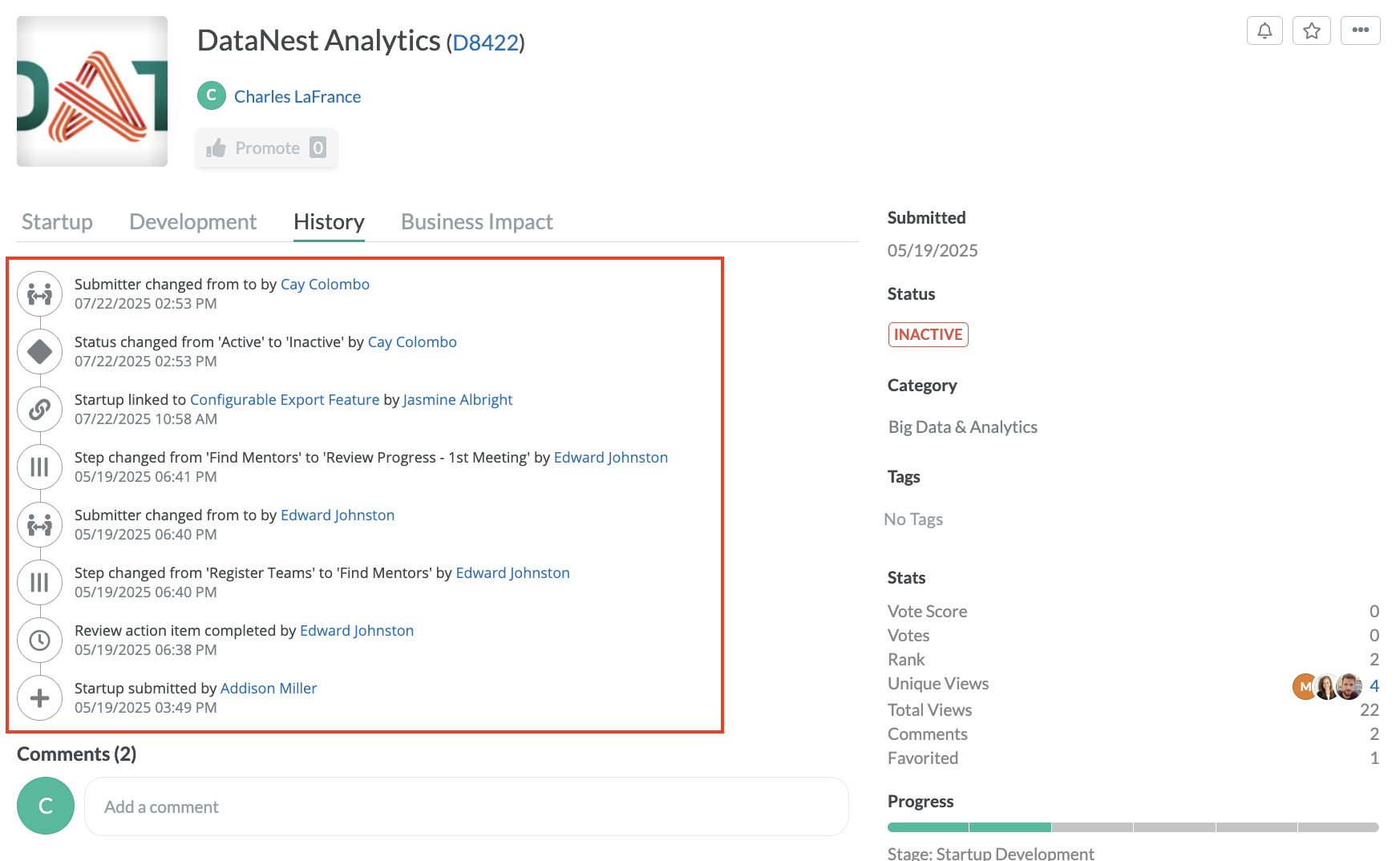This screenshot has width=1400, height=861.
Task: Click the submitted date 05/19/2025
Action: (x=933, y=251)
